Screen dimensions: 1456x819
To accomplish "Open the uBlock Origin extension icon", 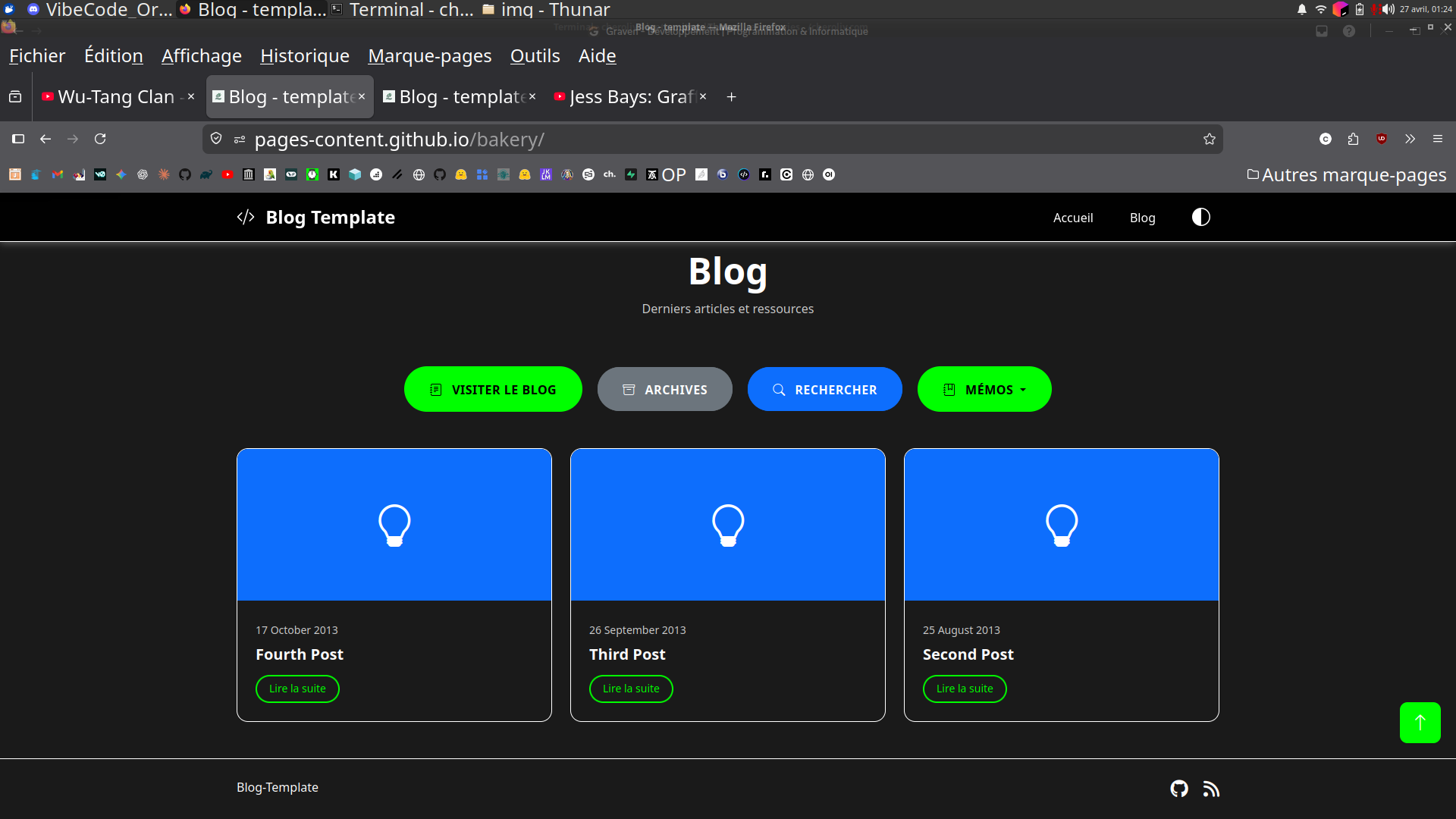I will (x=1382, y=139).
